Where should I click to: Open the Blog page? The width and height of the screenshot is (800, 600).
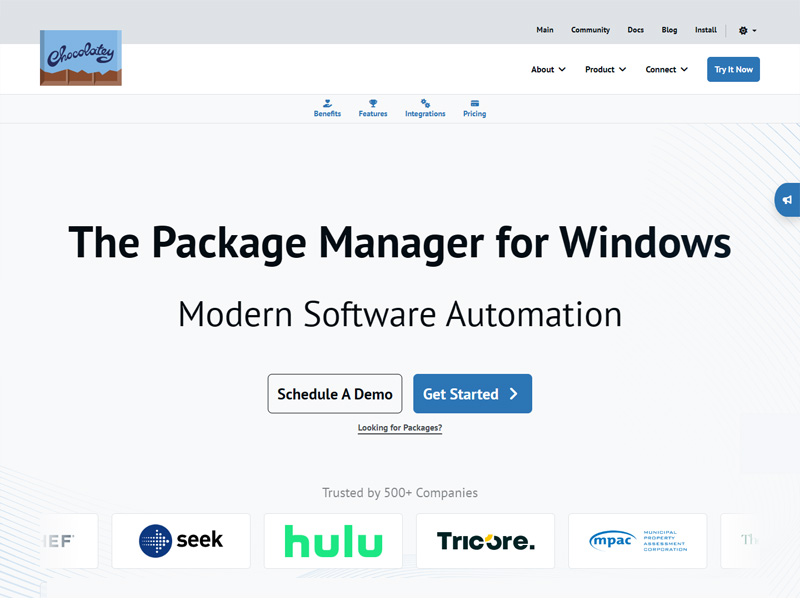(669, 30)
